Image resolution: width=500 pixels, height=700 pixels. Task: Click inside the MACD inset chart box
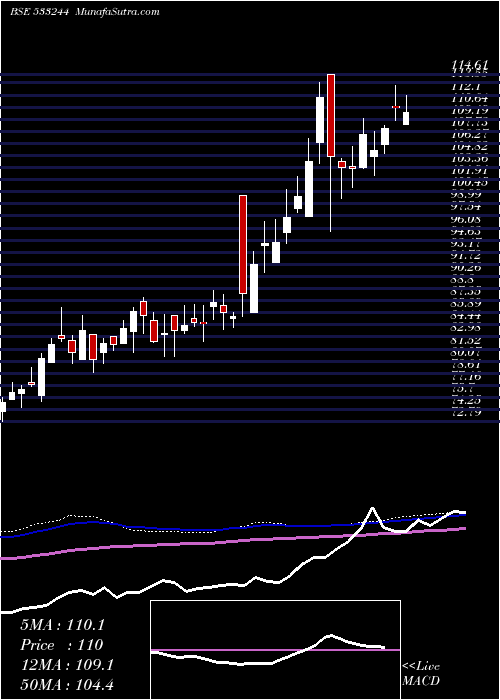tap(275, 650)
